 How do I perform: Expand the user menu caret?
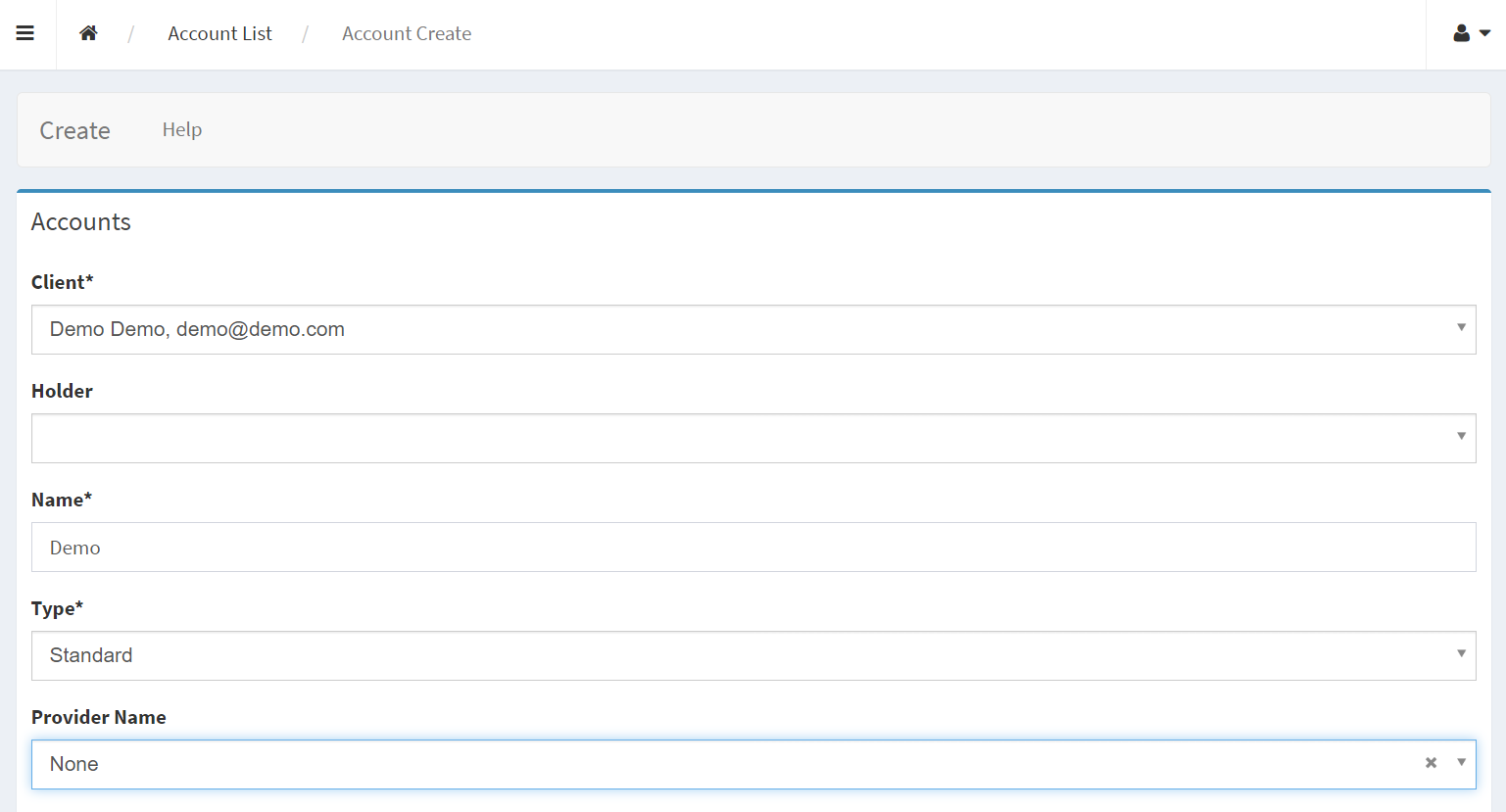click(1484, 33)
